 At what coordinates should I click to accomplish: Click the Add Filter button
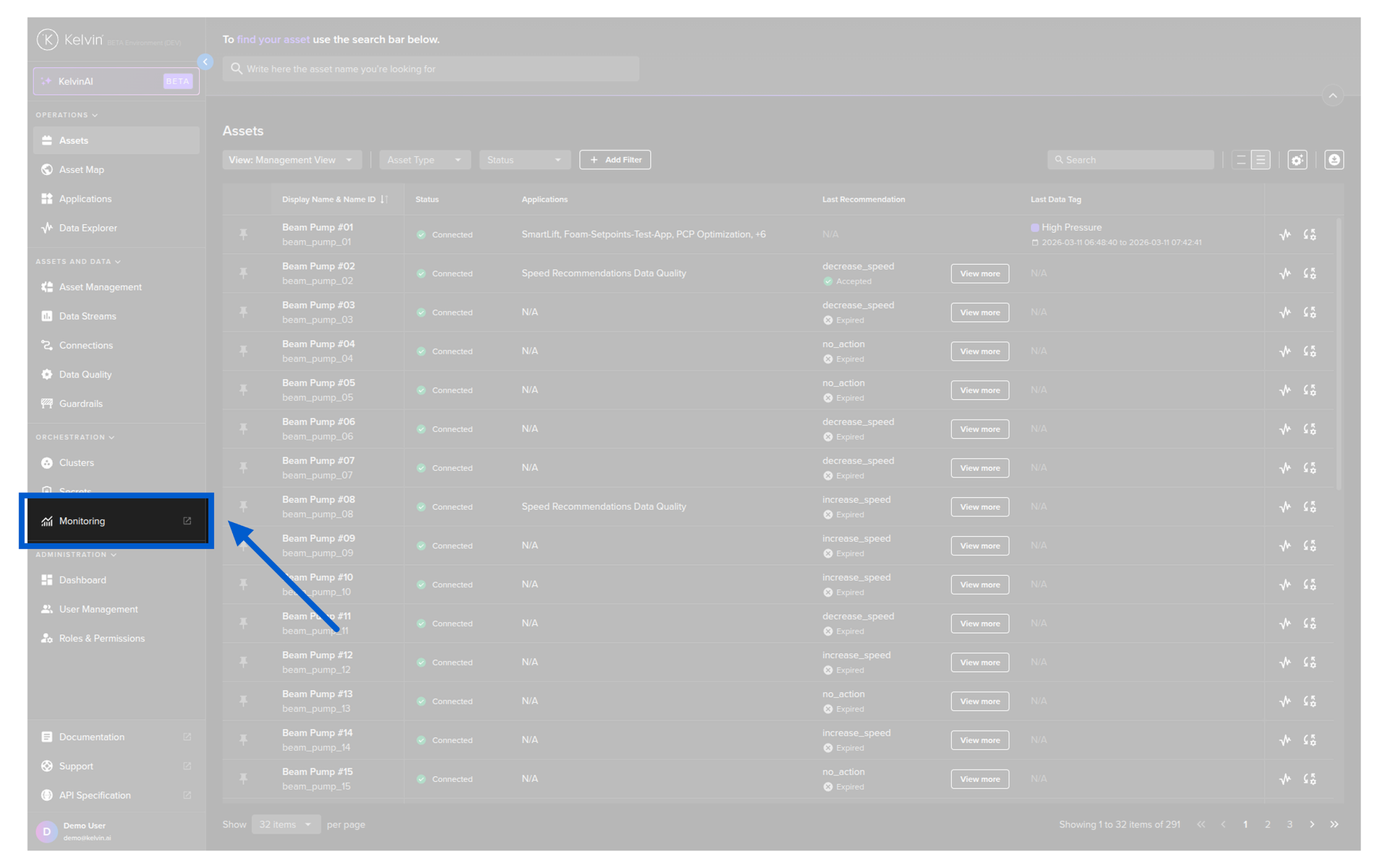pyautogui.click(x=615, y=160)
